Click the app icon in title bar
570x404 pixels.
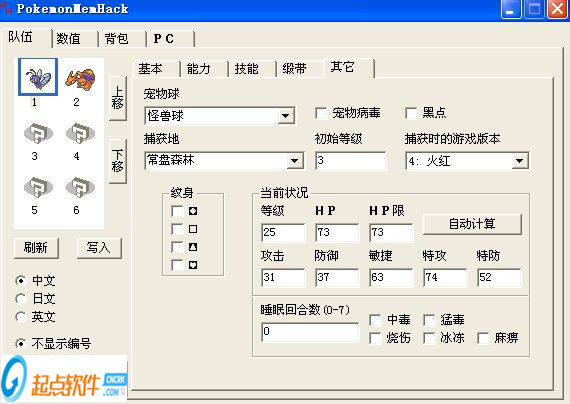coord(6,8)
